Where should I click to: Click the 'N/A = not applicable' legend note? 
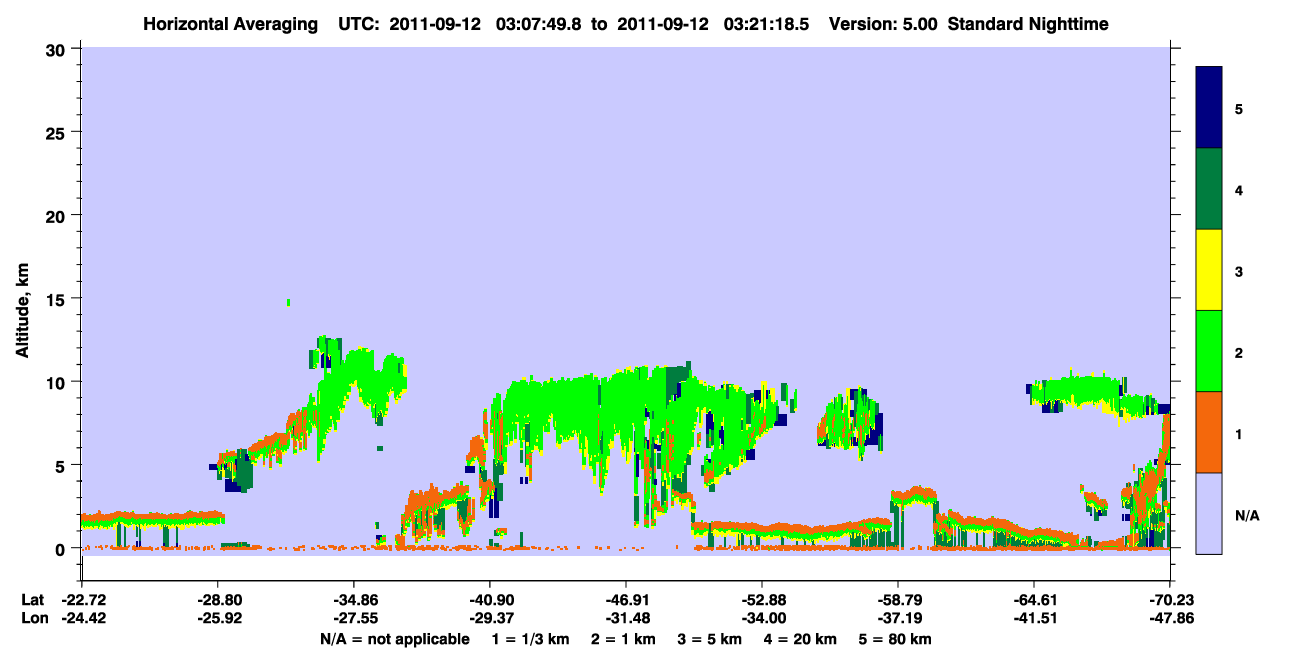[395, 639]
